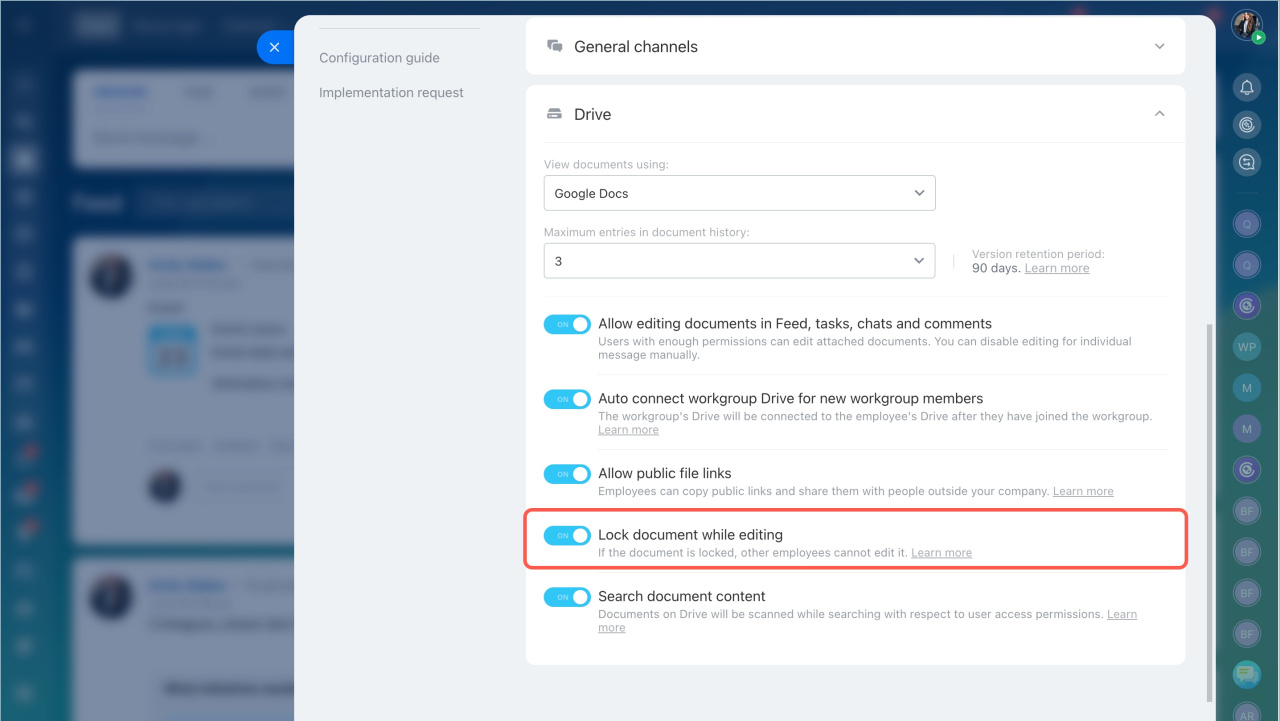The height and width of the screenshot is (721, 1280).
Task: Select Implementation request menu item
Action: tap(391, 93)
